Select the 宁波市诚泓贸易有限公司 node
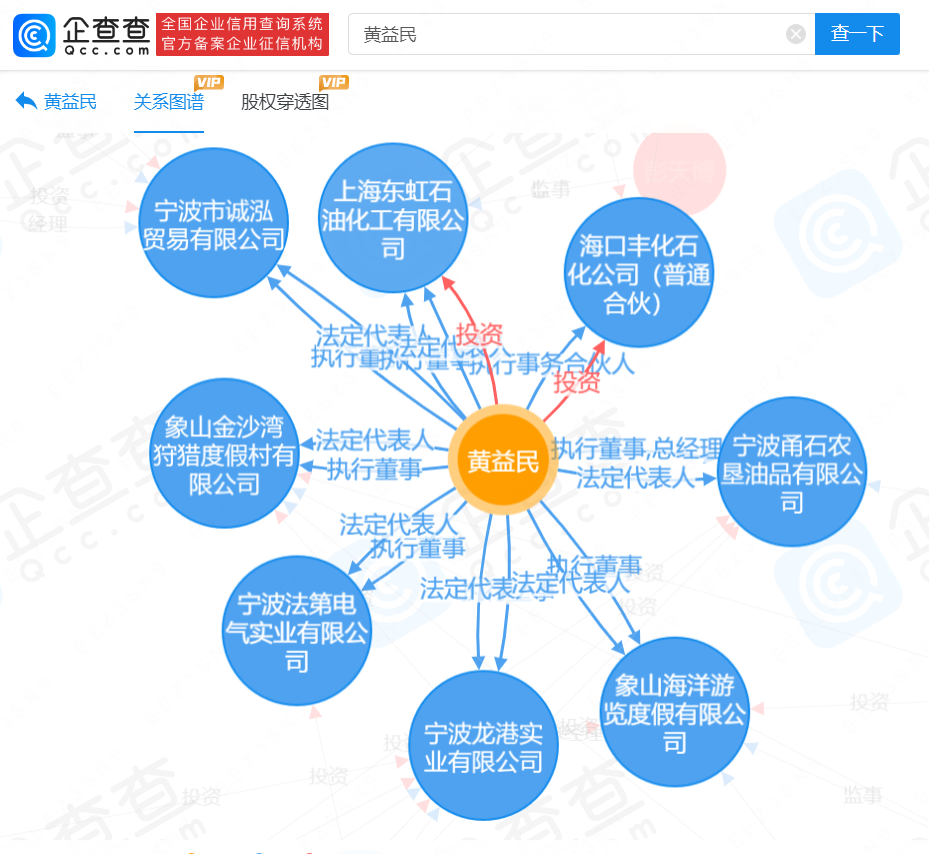The width and height of the screenshot is (929, 854). (213, 223)
